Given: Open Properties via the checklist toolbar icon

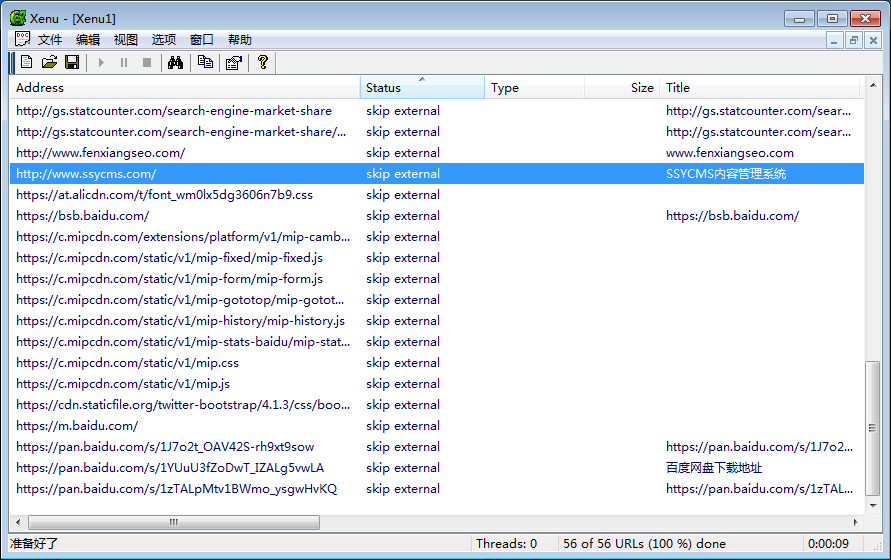Looking at the screenshot, I should (234, 63).
